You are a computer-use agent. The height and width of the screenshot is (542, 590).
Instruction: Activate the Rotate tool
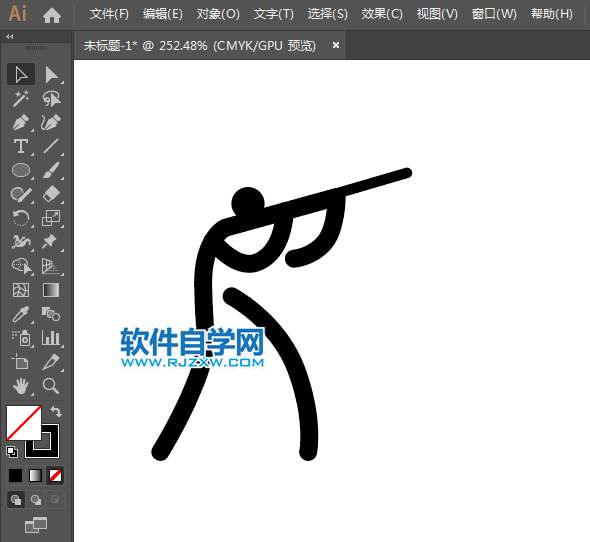(x=21, y=218)
